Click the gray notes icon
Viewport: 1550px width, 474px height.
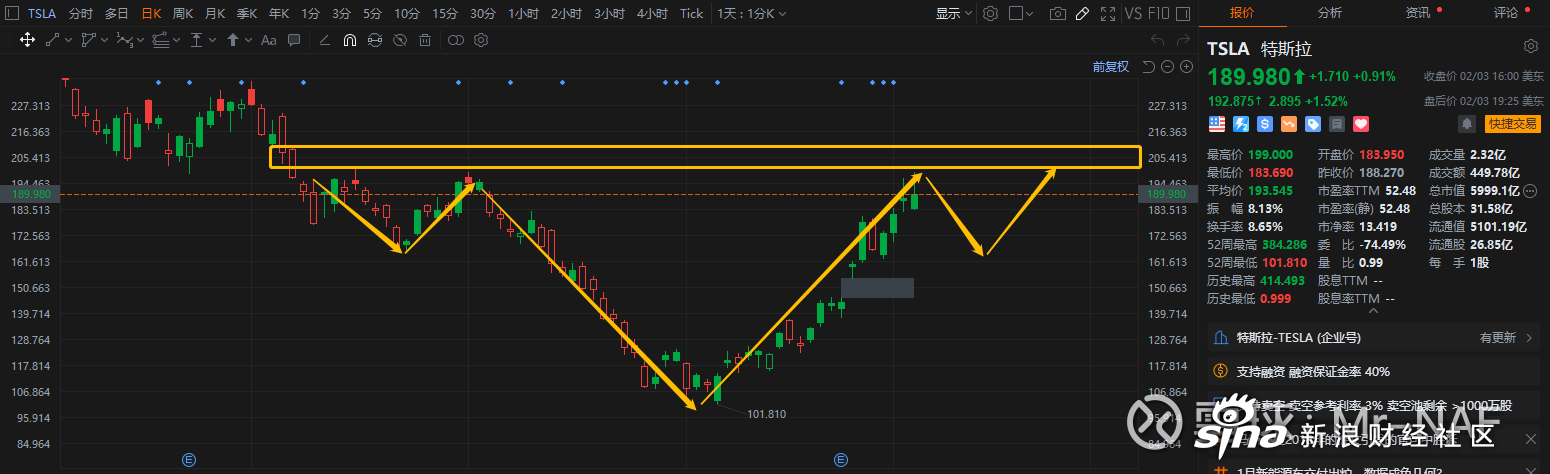pyautogui.click(x=1337, y=124)
